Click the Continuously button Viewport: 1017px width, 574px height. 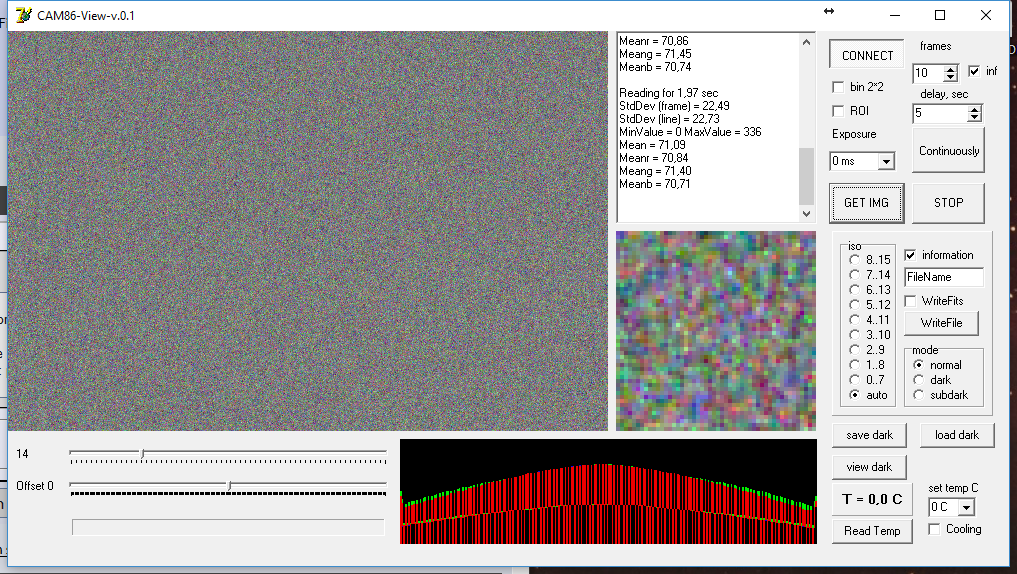coord(948,150)
